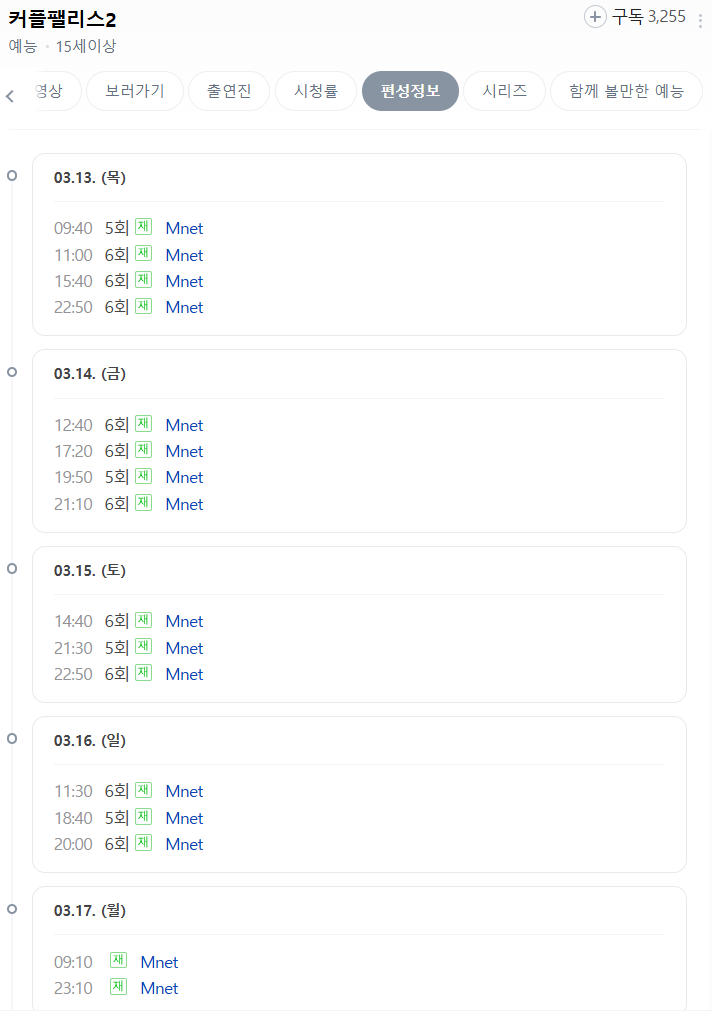Image resolution: width=712 pixels, height=1018 pixels.
Task: Select the 영상 tab
Action: coord(46,90)
